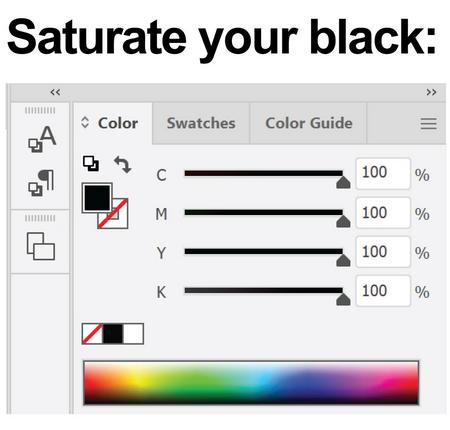Pick a color from the spectrum bar

coord(251,383)
